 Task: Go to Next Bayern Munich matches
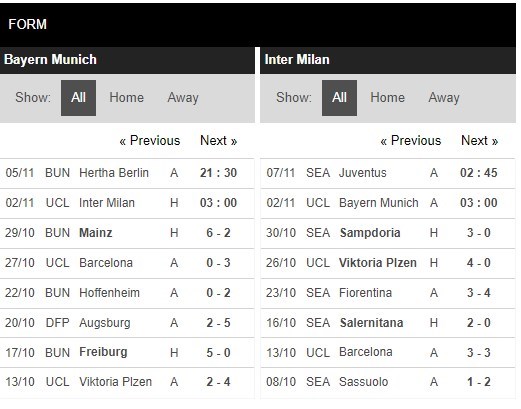[x=219, y=140]
